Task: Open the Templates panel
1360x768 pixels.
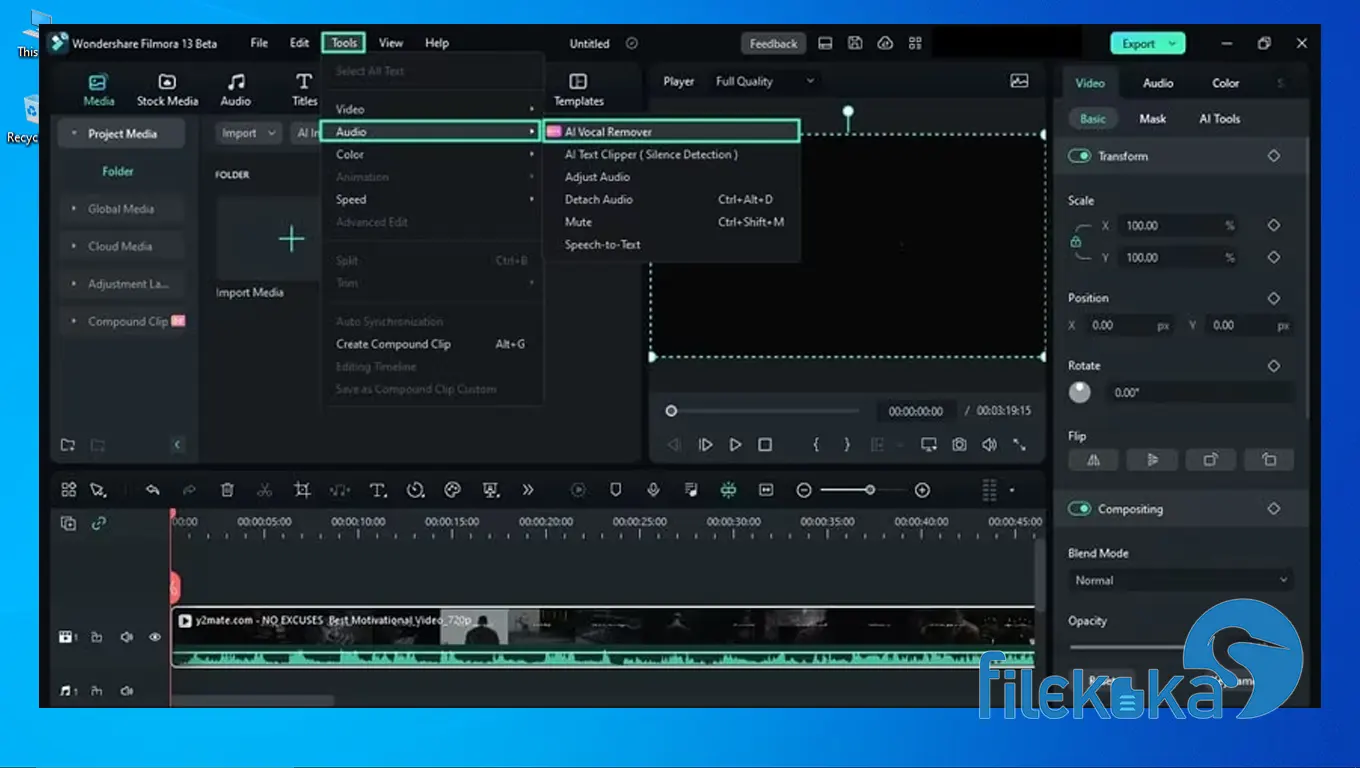Action: tap(578, 89)
